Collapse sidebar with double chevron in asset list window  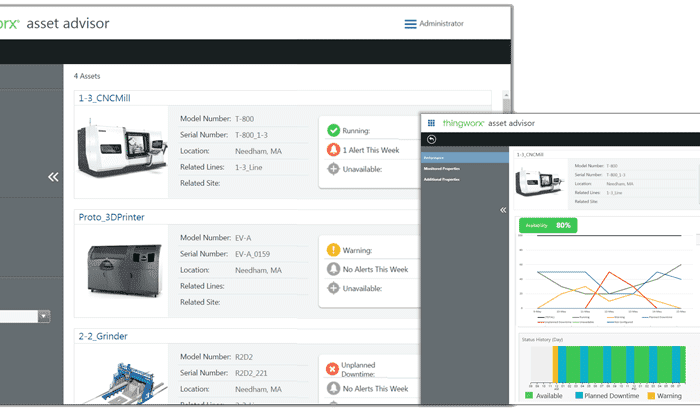click(53, 177)
